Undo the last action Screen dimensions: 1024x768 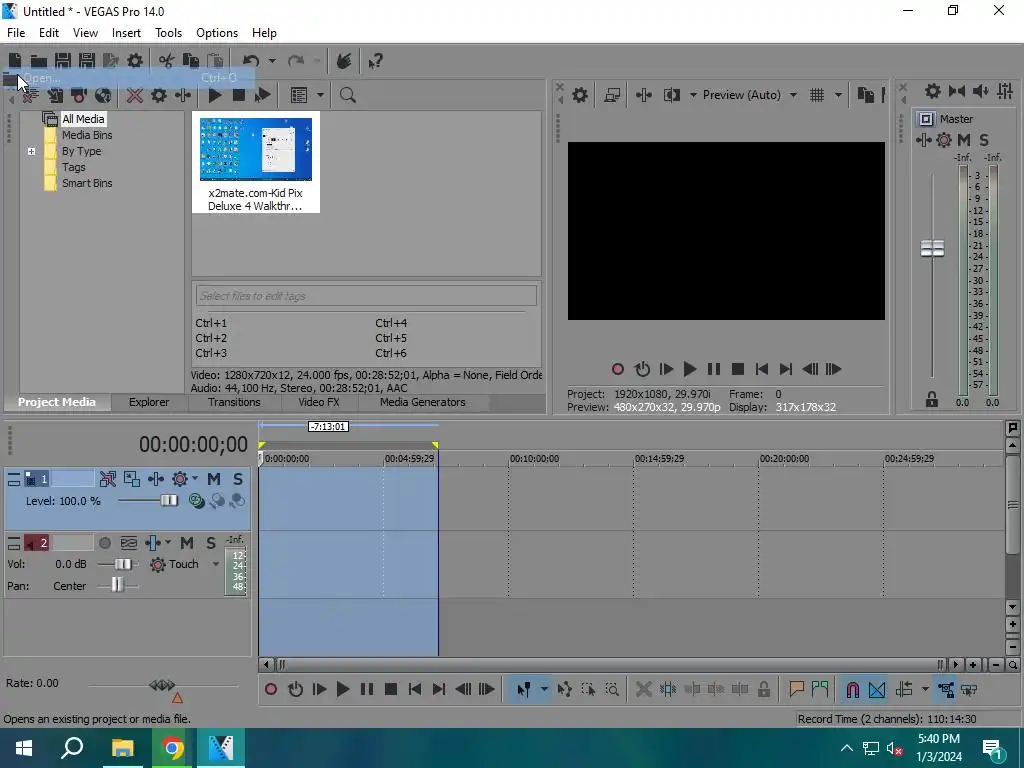pos(251,61)
